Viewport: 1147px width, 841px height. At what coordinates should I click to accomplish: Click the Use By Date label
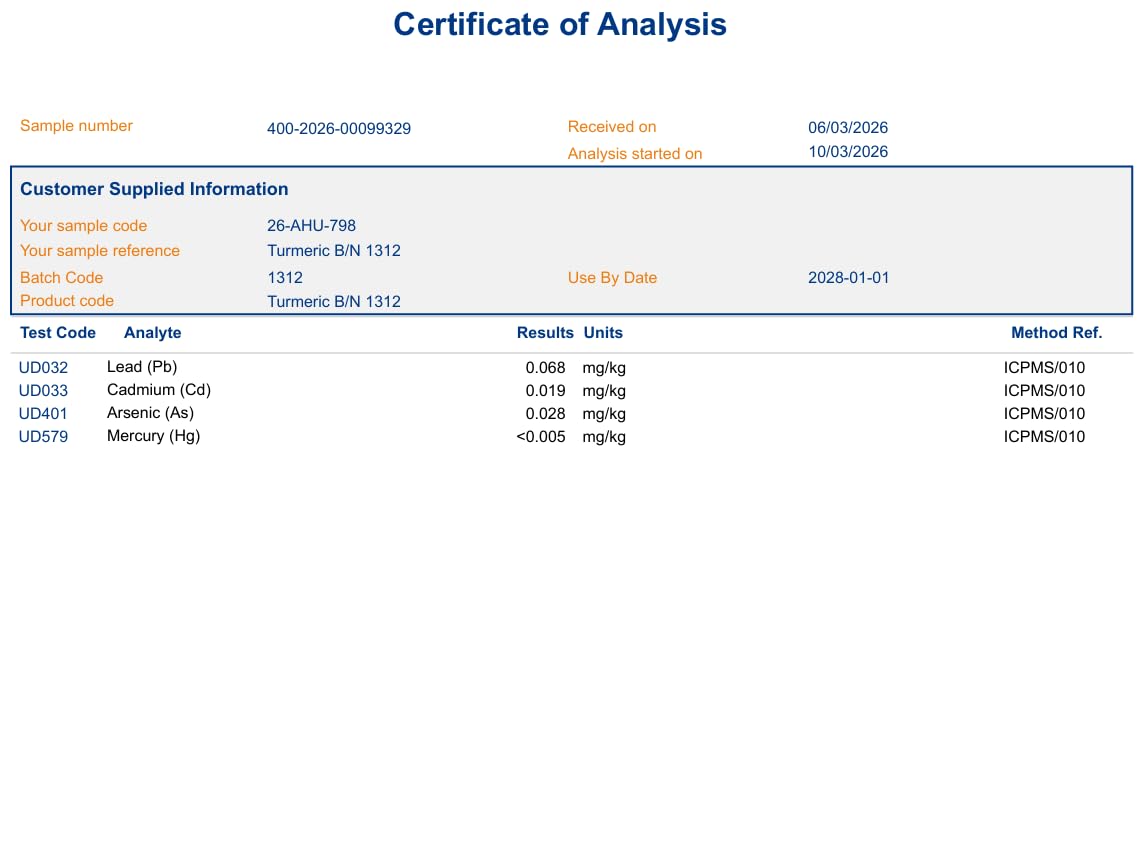point(612,278)
